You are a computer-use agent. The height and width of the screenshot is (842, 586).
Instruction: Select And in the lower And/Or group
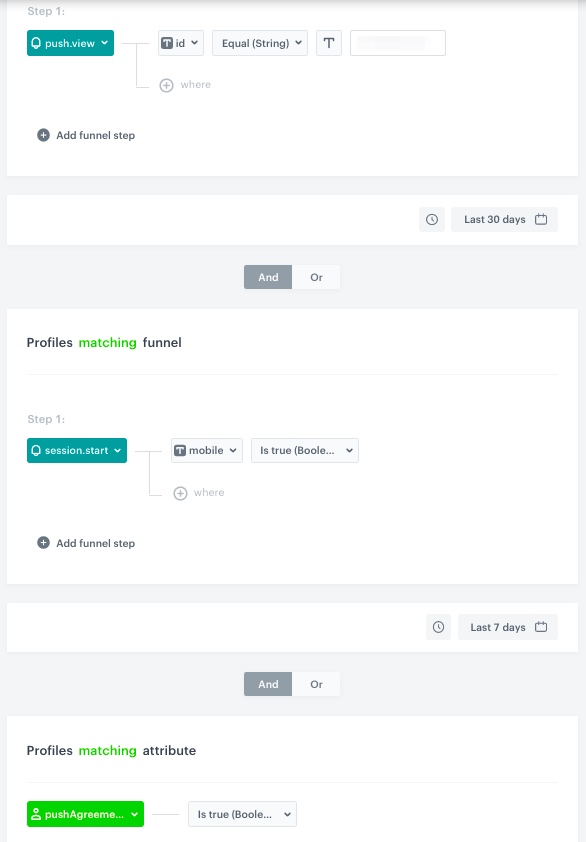(267, 684)
